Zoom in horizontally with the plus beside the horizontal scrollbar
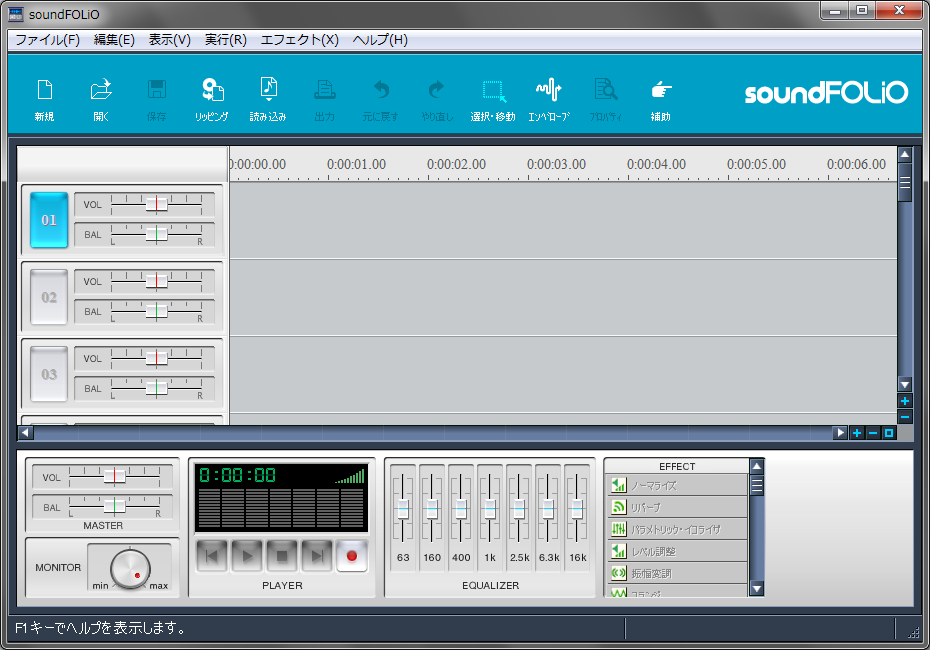Viewport: 930px width, 650px height. tap(856, 433)
